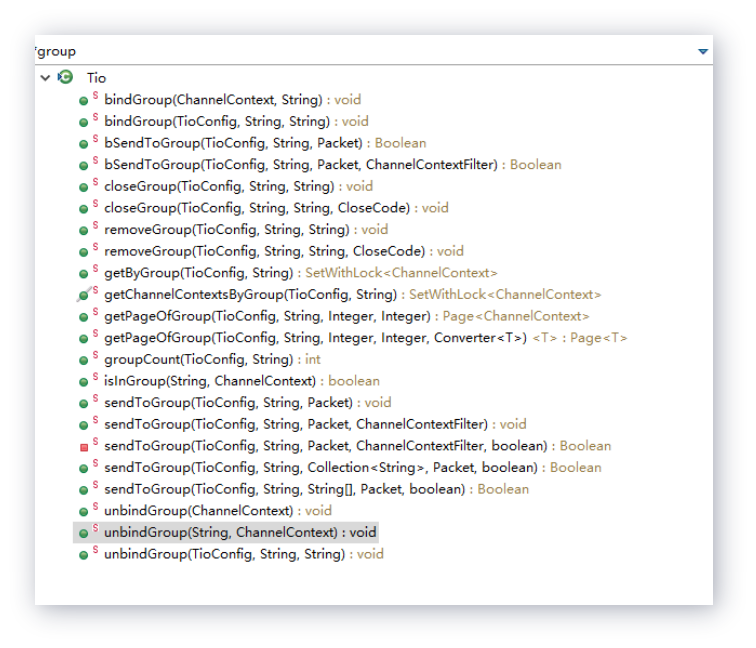Click green icon beside unbindGroup(TioConfig, String, String)
The image size is (756, 648).
(x=83, y=555)
